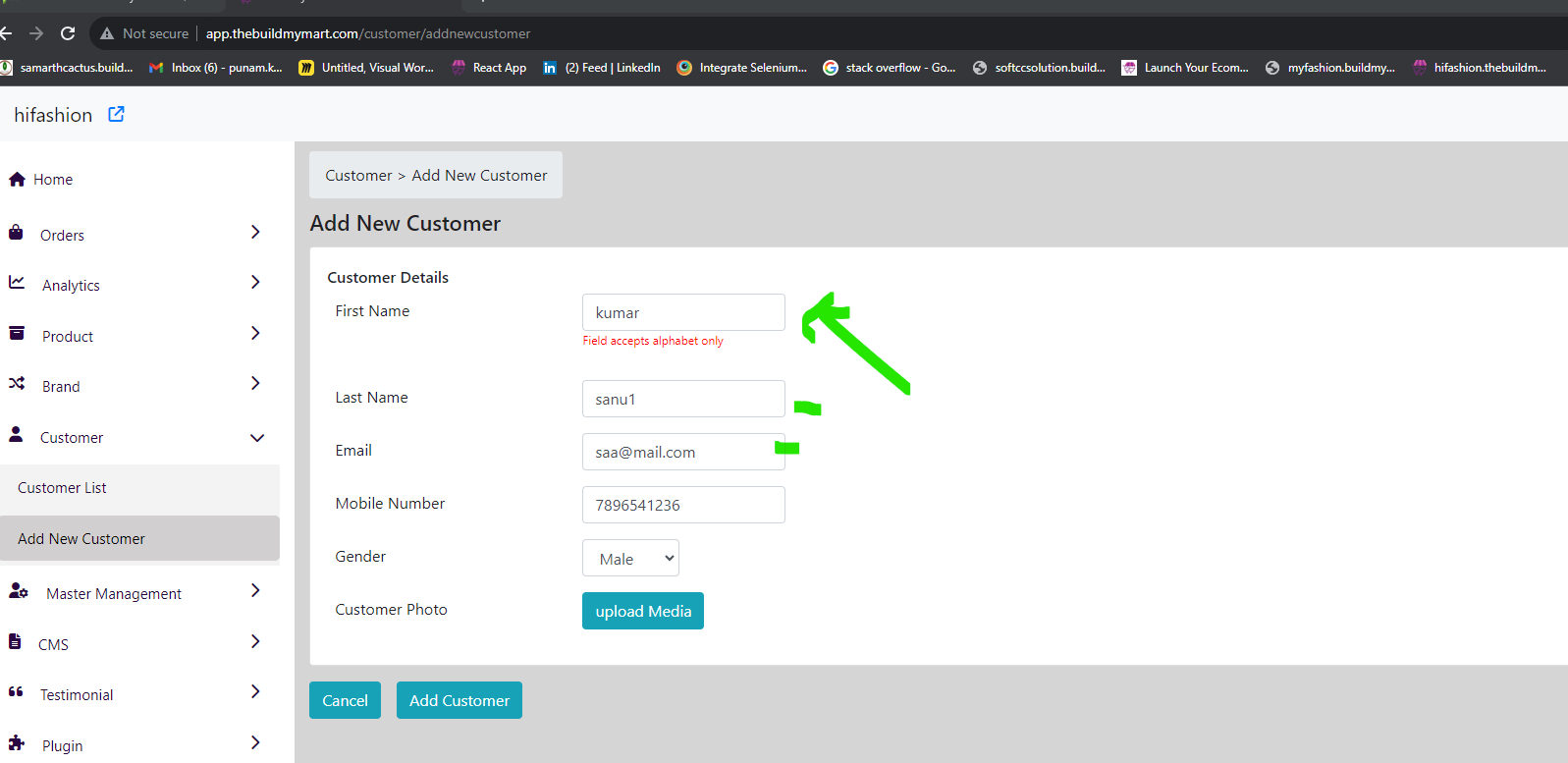Select Add New Customer submenu item
Viewport: 1568px width, 763px height.
pos(139,538)
